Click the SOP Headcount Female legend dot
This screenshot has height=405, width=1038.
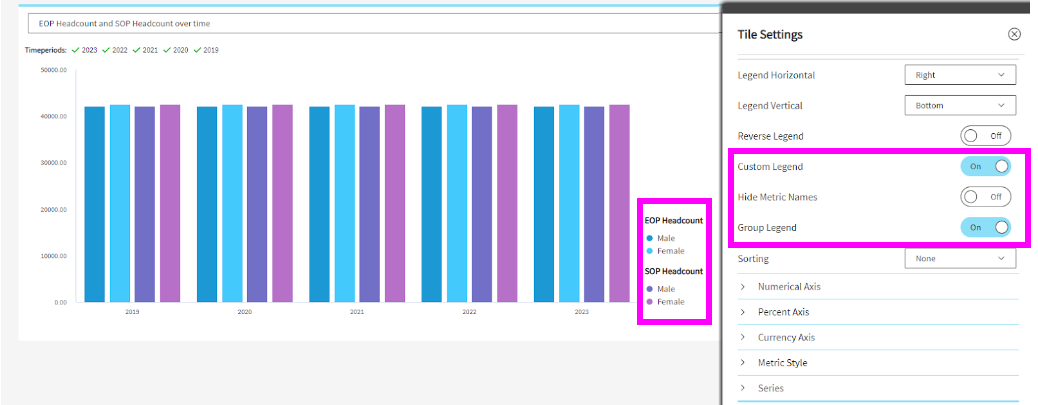tap(650, 301)
